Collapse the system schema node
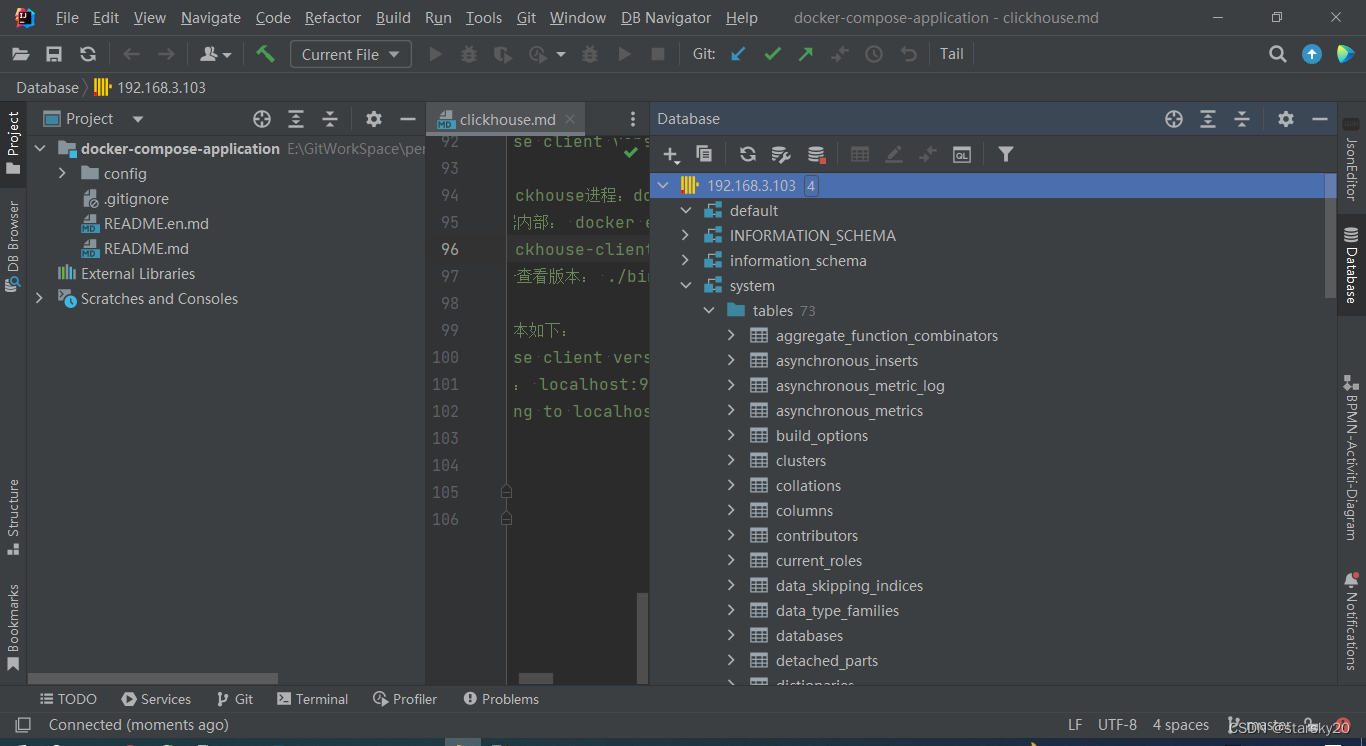Screen dimensions: 1366x746 pyautogui.click(x=687, y=285)
